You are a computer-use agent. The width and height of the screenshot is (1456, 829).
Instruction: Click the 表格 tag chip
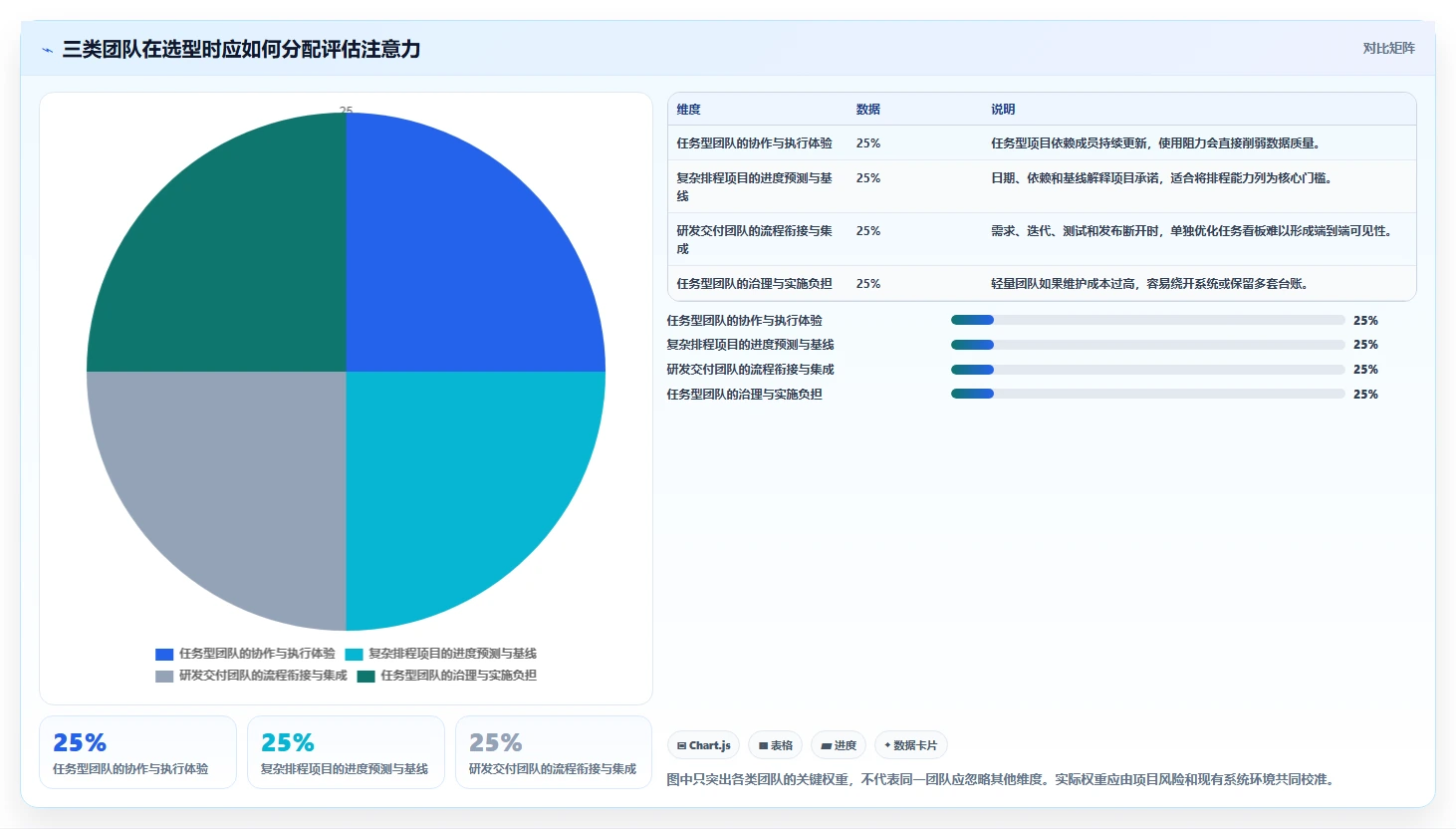point(776,745)
